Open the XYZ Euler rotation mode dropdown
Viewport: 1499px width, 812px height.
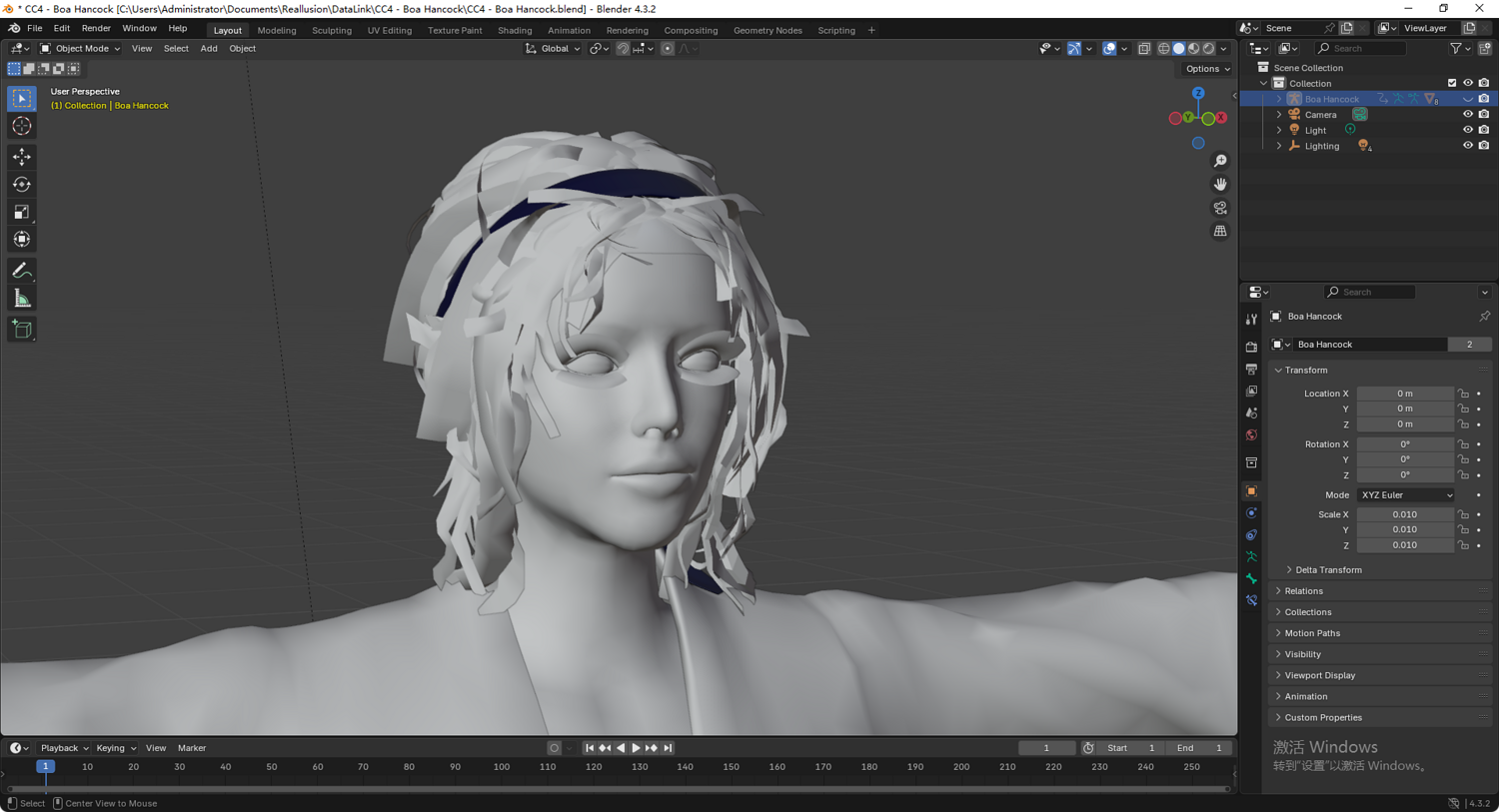point(1405,495)
